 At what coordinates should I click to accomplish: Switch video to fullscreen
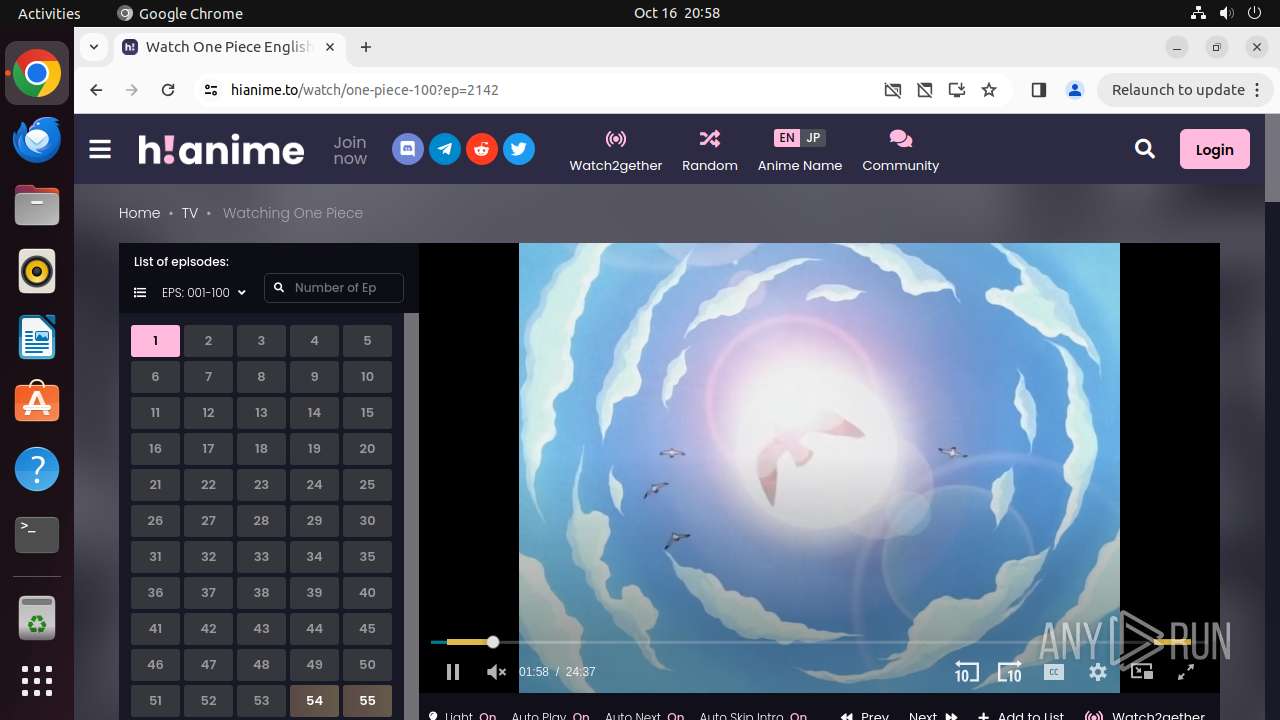1186,672
